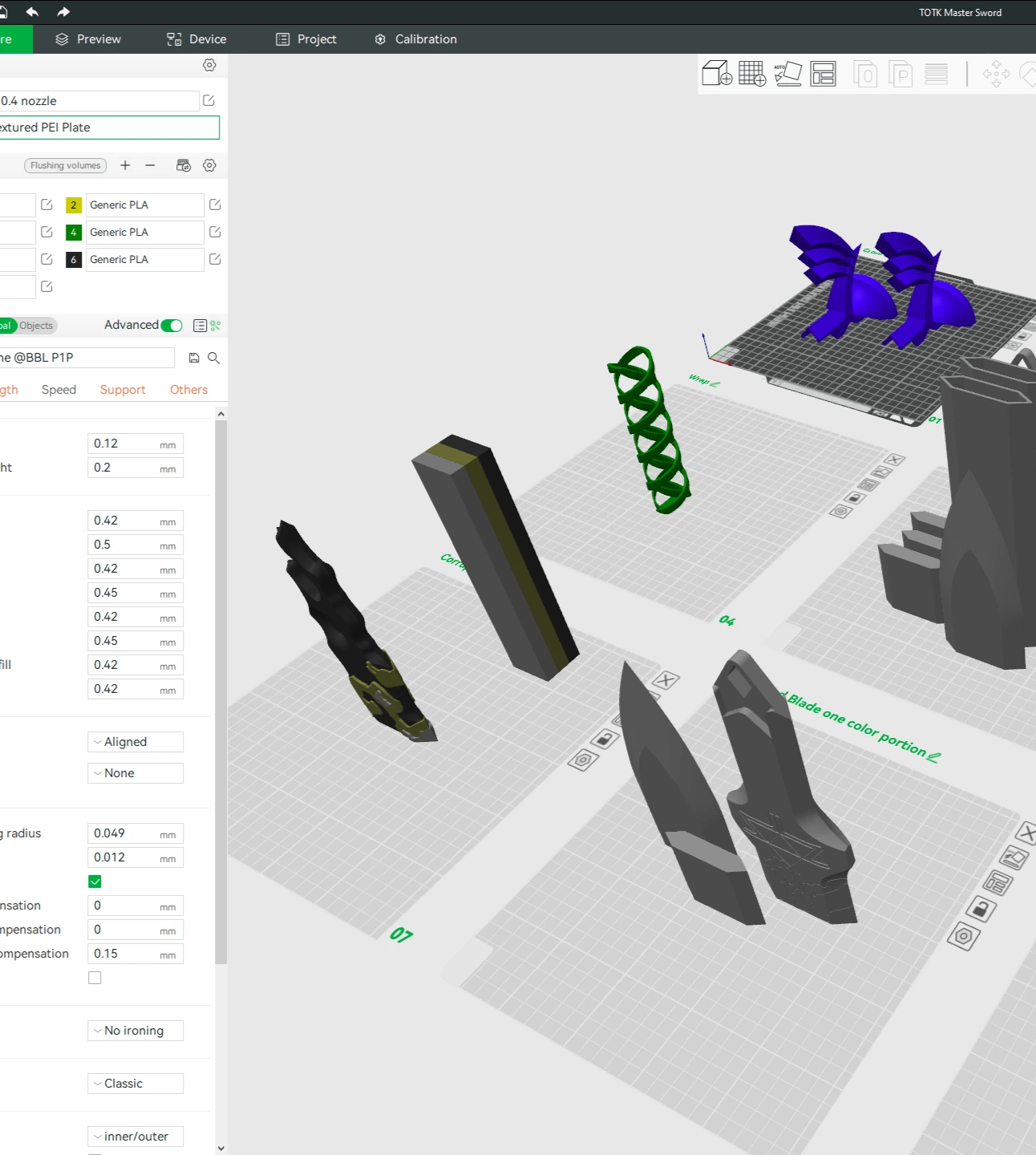Edit the 0.4 nozzle printer preset
This screenshot has width=1036, height=1155.
click(209, 100)
